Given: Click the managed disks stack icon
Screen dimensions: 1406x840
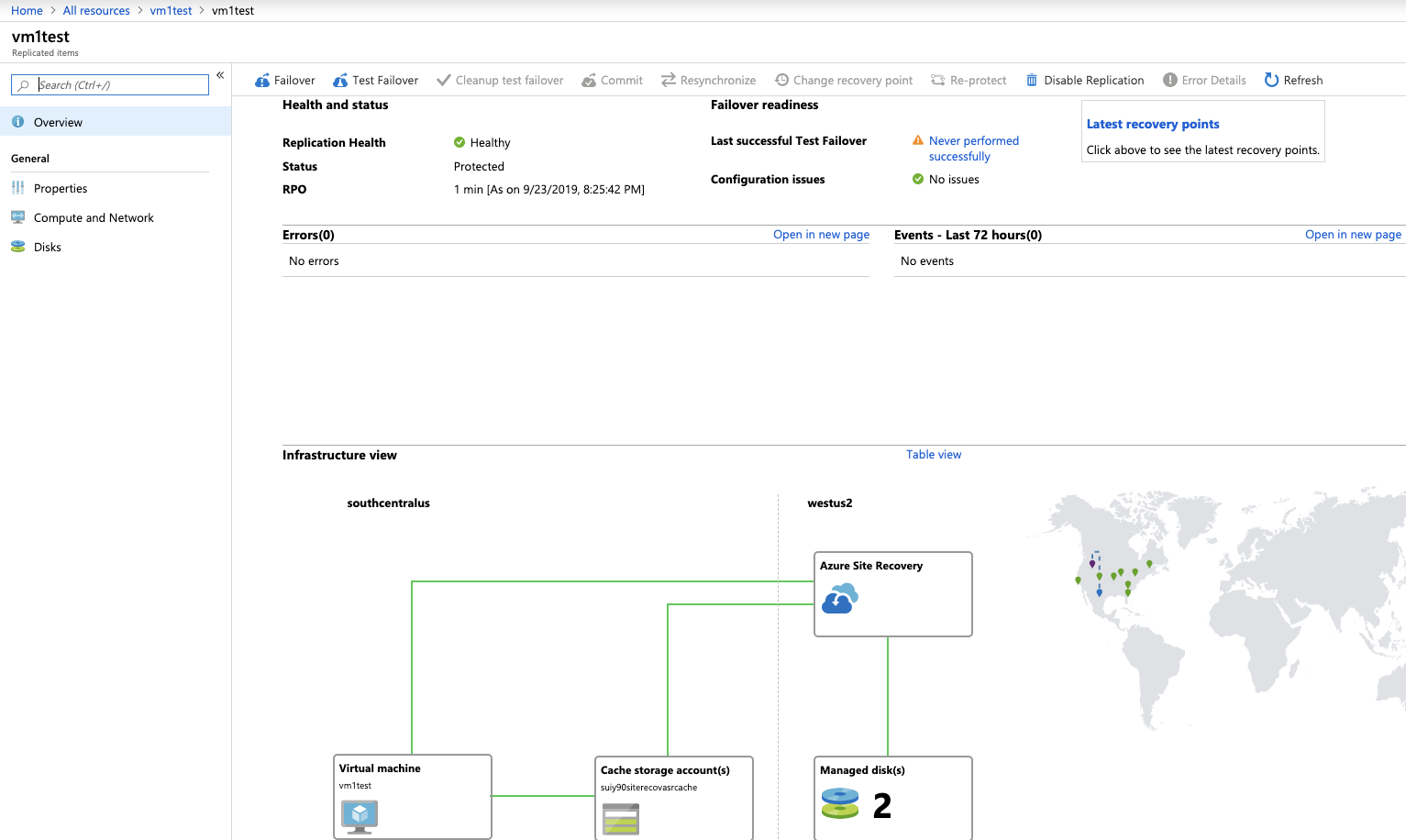Looking at the screenshot, I should (x=840, y=803).
